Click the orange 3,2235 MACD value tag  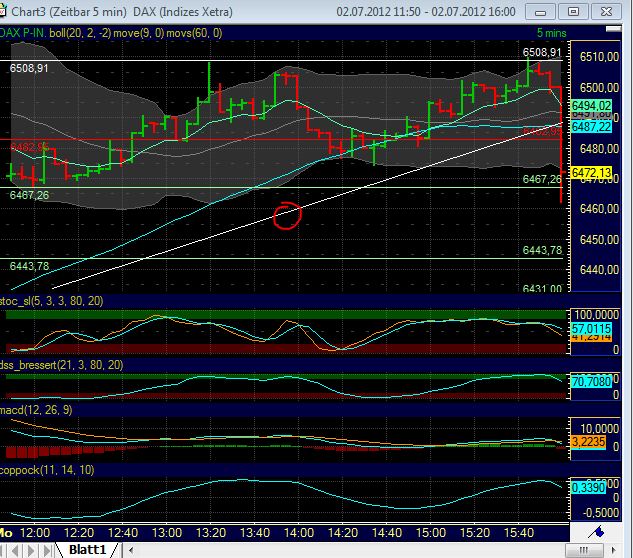(x=588, y=441)
